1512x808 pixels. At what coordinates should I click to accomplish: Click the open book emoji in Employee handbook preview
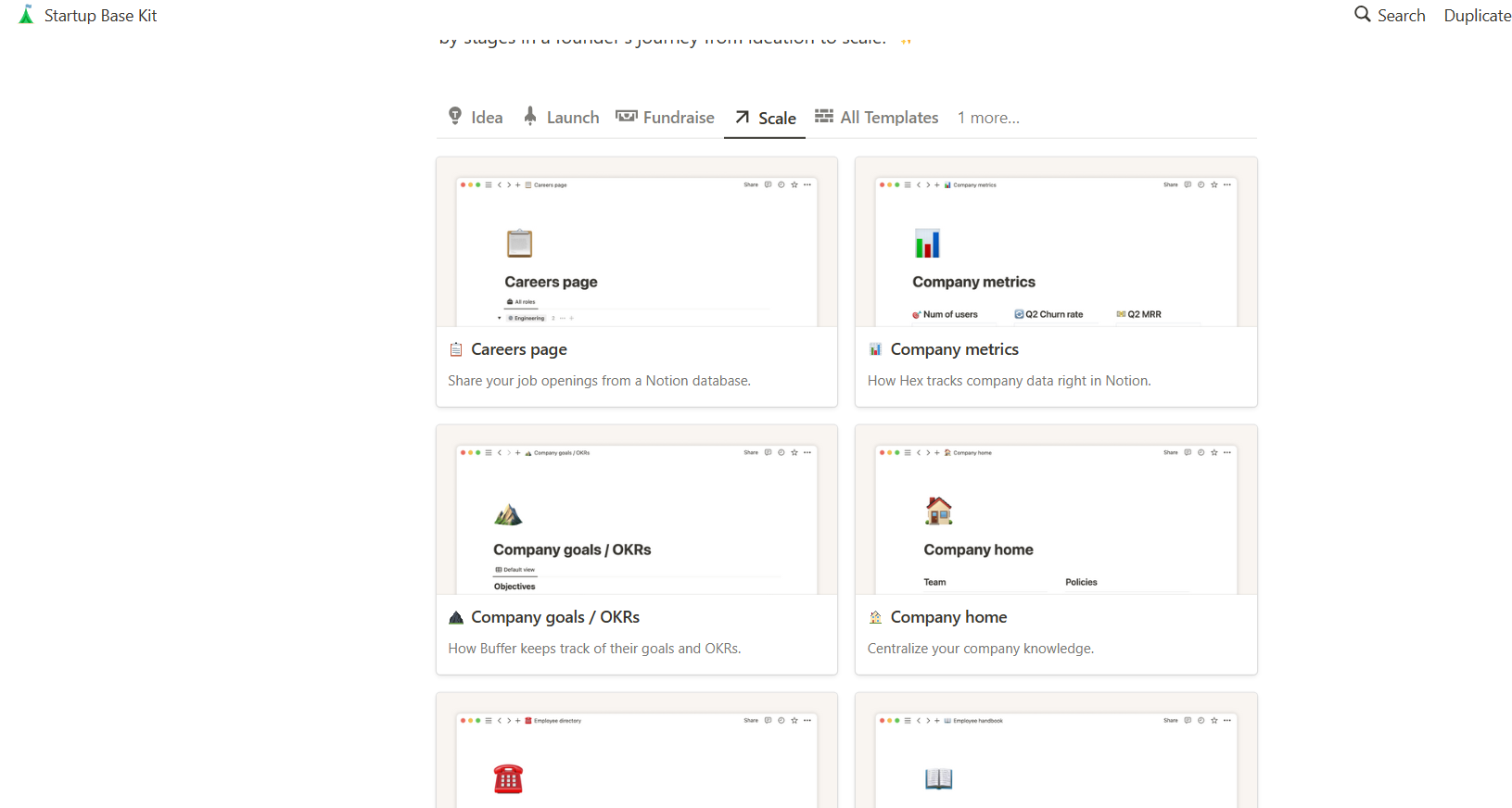pyautogui.click(x=938, y=778)
